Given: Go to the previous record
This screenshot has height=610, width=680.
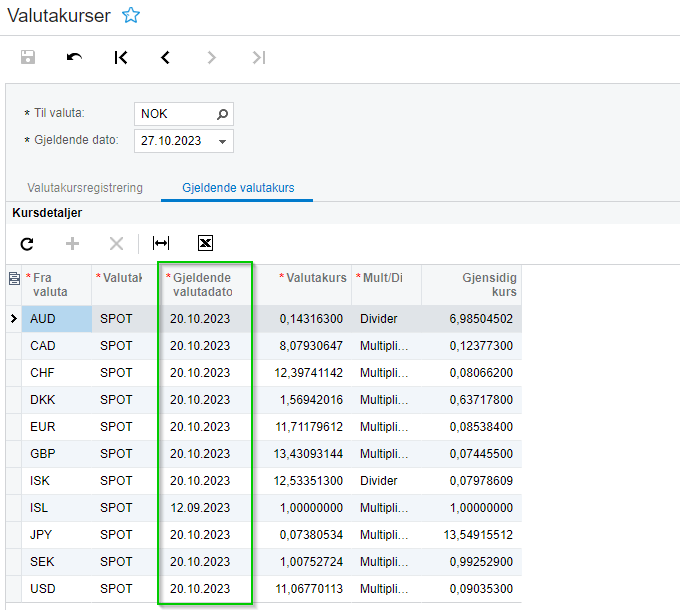Looking at the screenshot, I should pos(165,57).
